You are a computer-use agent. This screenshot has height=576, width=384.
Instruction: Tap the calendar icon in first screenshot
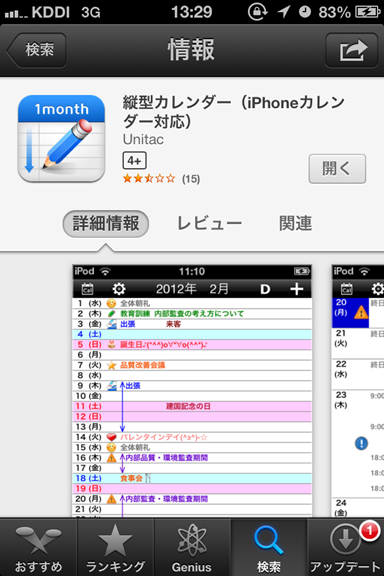point(87,289)
